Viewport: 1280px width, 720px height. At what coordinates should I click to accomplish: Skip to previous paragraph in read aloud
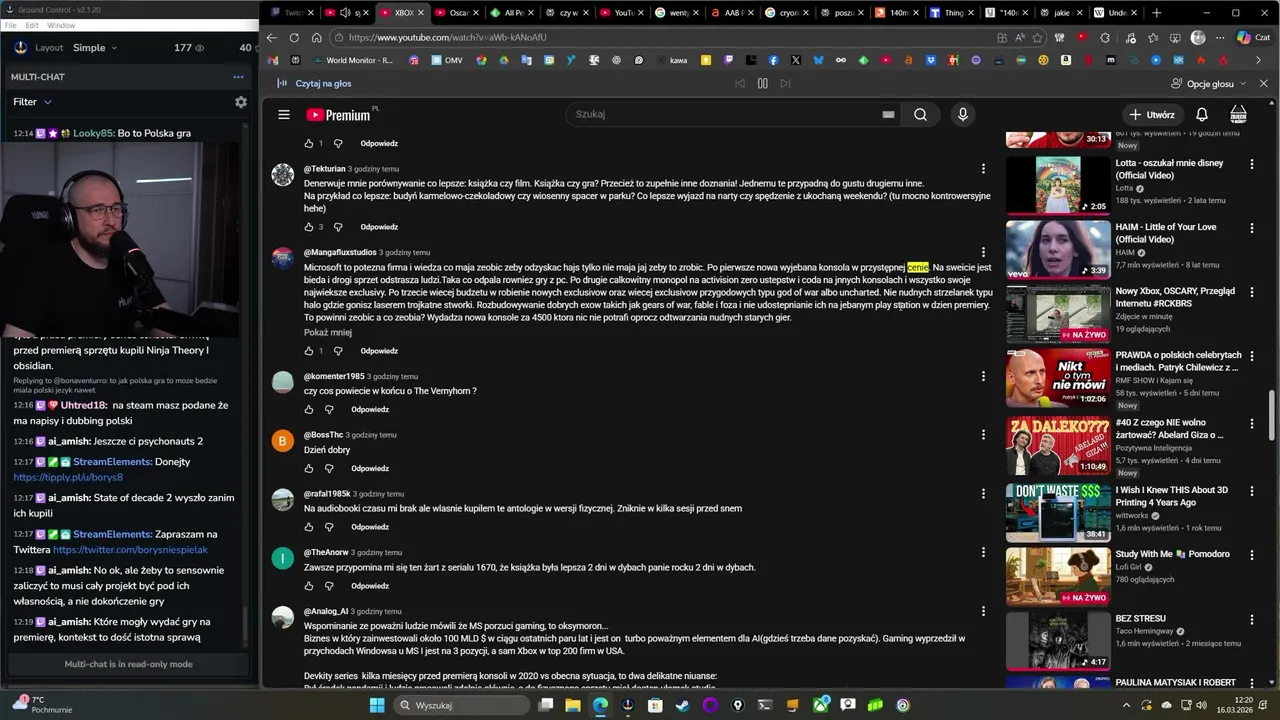point(740,84)
